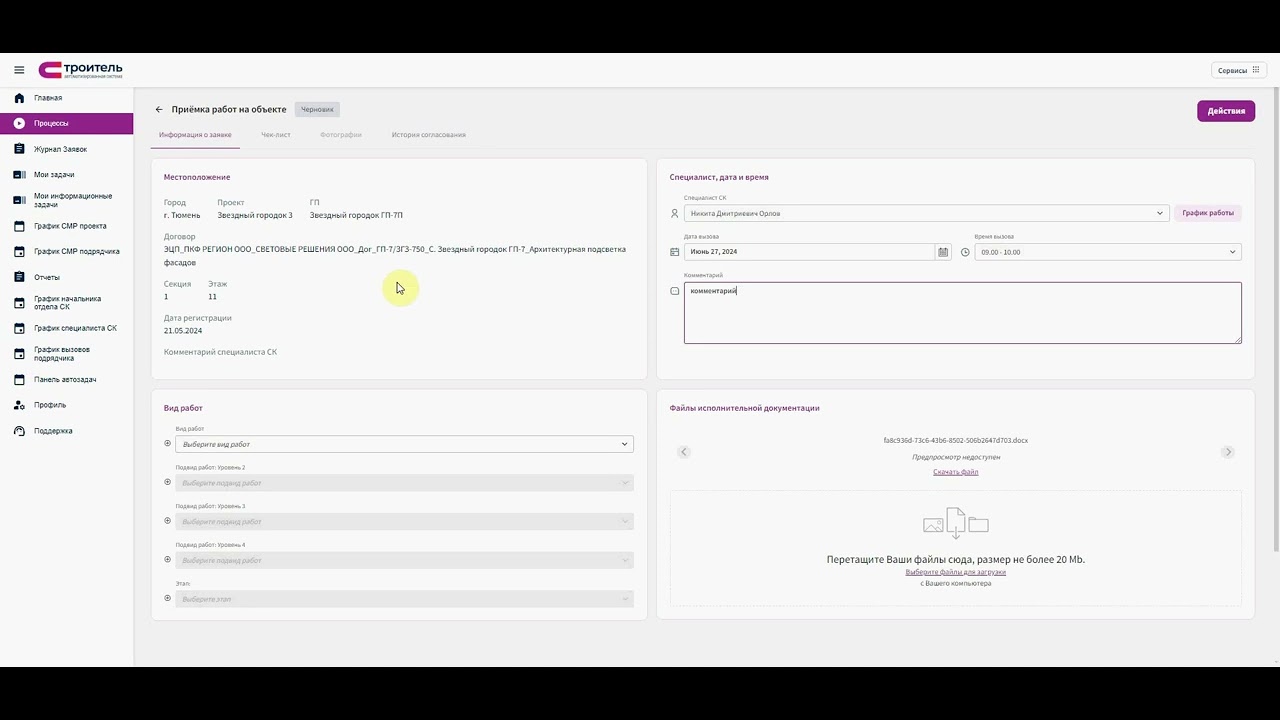Screen dimensions: 1280x720
Task: Click the file name fa8c936d docx
Action: (955, 440)
